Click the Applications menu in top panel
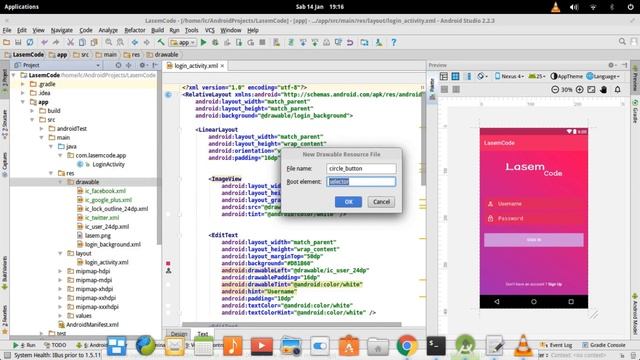640x360 pixels. click(21, 7)
